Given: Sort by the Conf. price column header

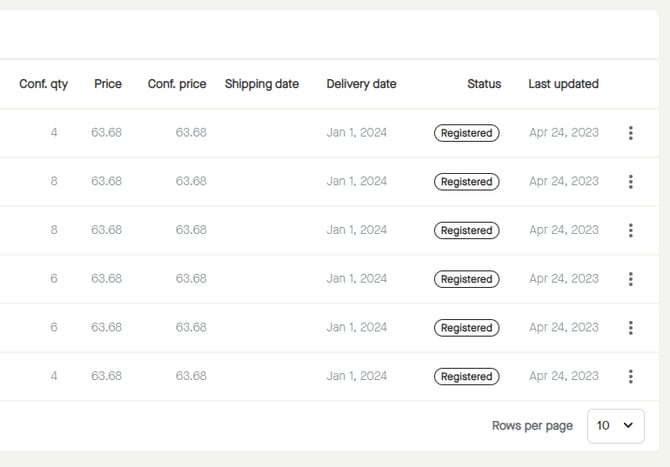Looking at the screenshot, I should click(x=177, y=84).
